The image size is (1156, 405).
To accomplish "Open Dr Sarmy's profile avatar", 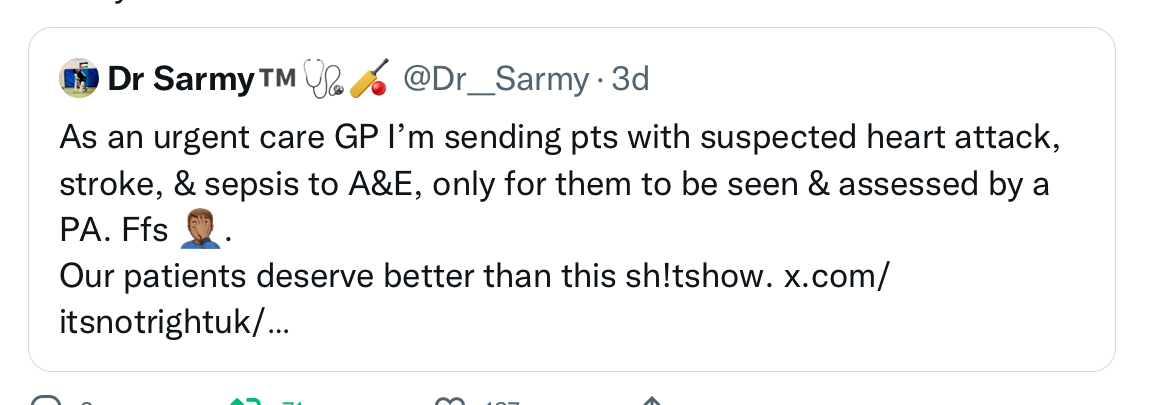I will coord(79,78).
